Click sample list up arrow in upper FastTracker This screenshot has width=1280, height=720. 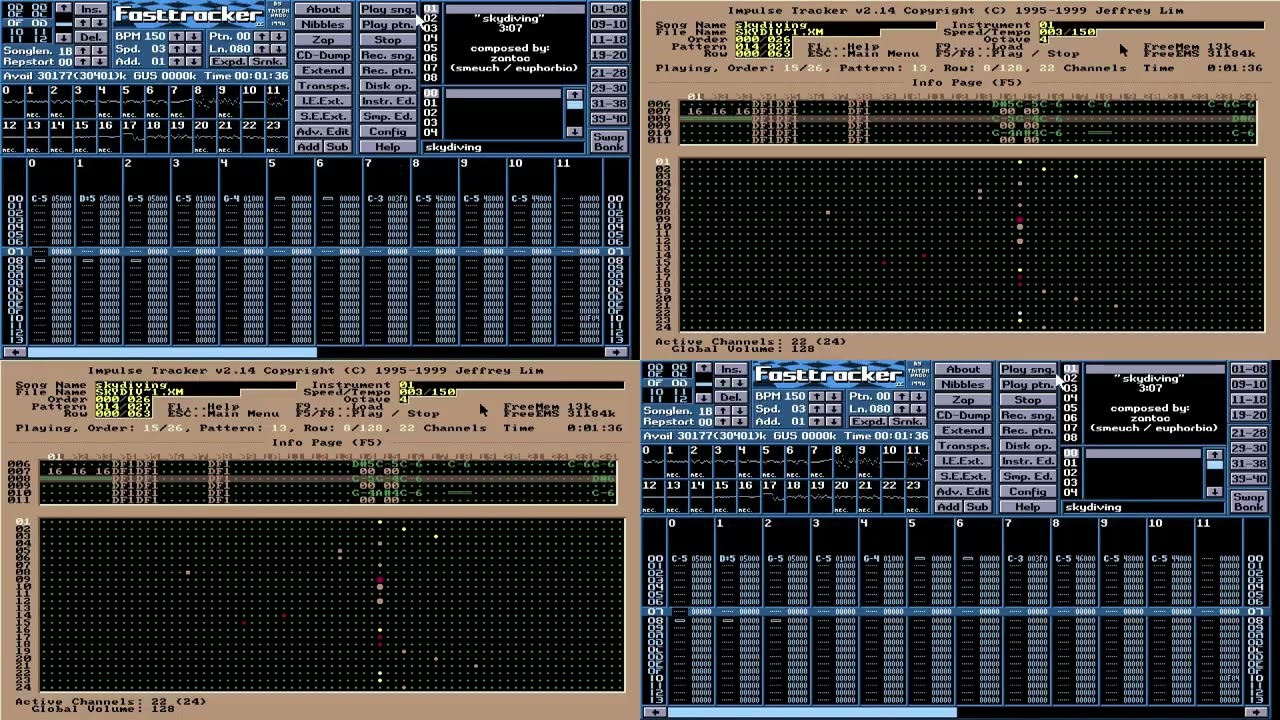(574, 95)
